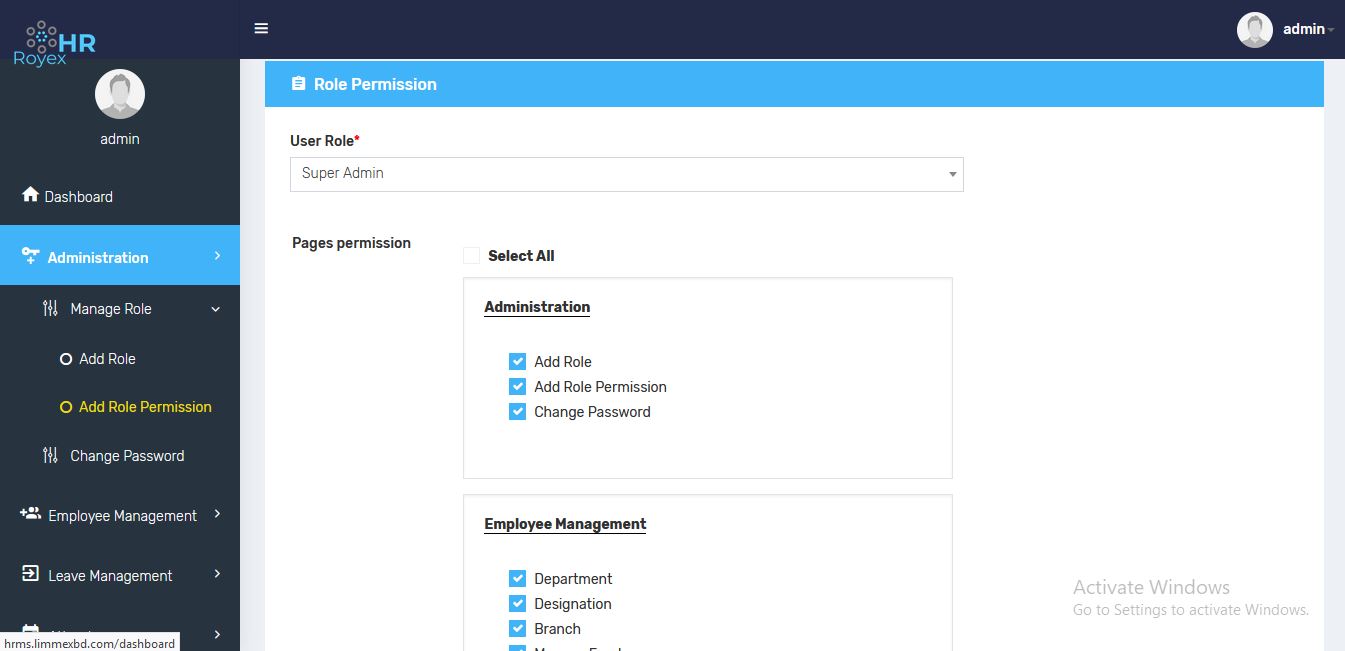Image resolution: width=1345 pixels, height=651 pixels.
Task: Click Select All label text
Action: click(521, 256)
